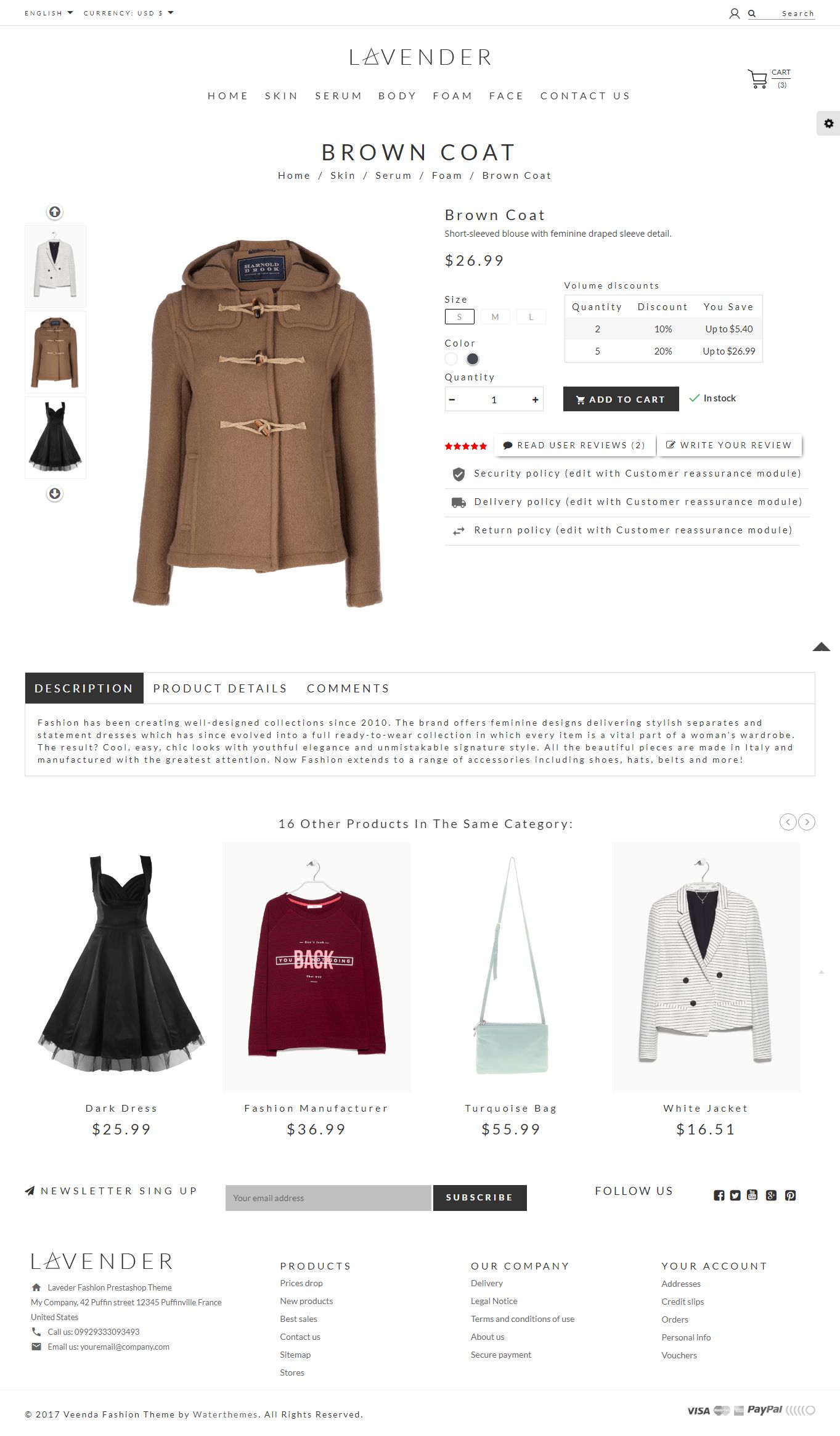
Task: Switch to Product Details tab
Action: tap(220, 688)
